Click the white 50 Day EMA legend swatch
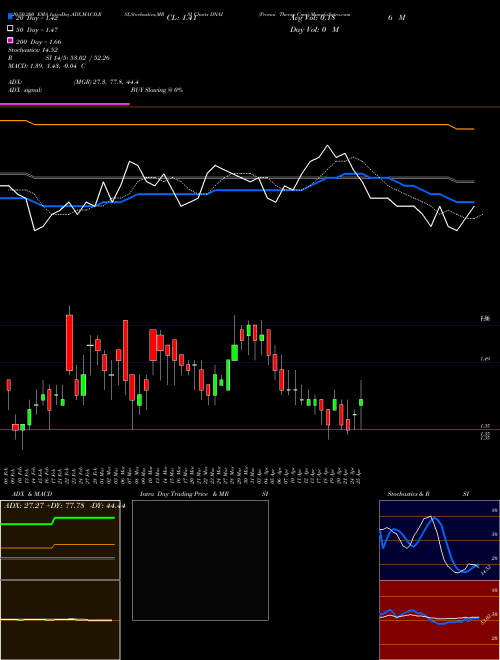This screenshot has height=660, width=500. click(x=10, y=28)
